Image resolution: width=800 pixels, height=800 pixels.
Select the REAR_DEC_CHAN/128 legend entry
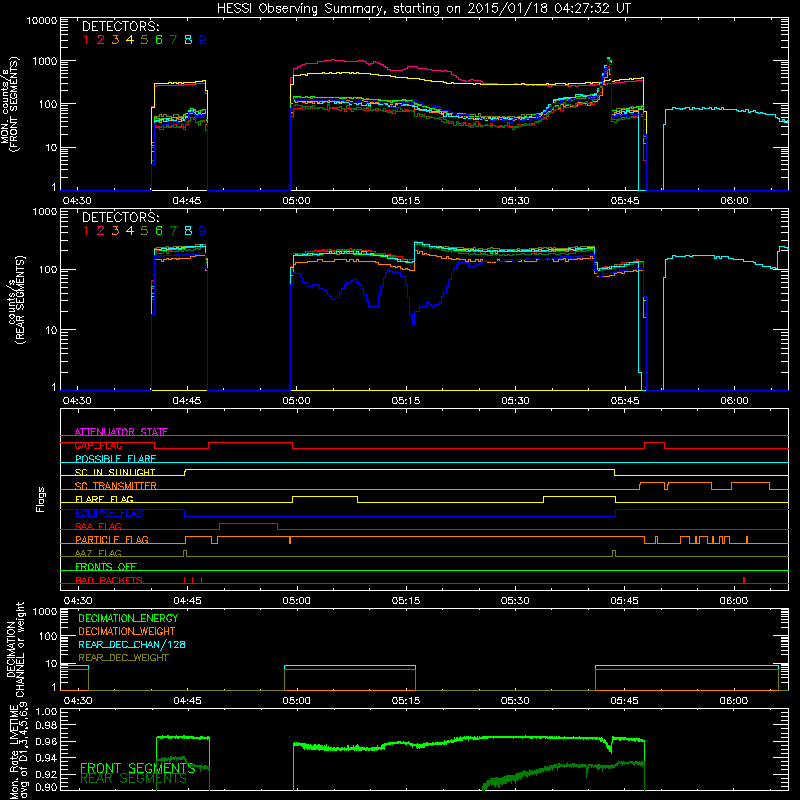pos(132,644)
